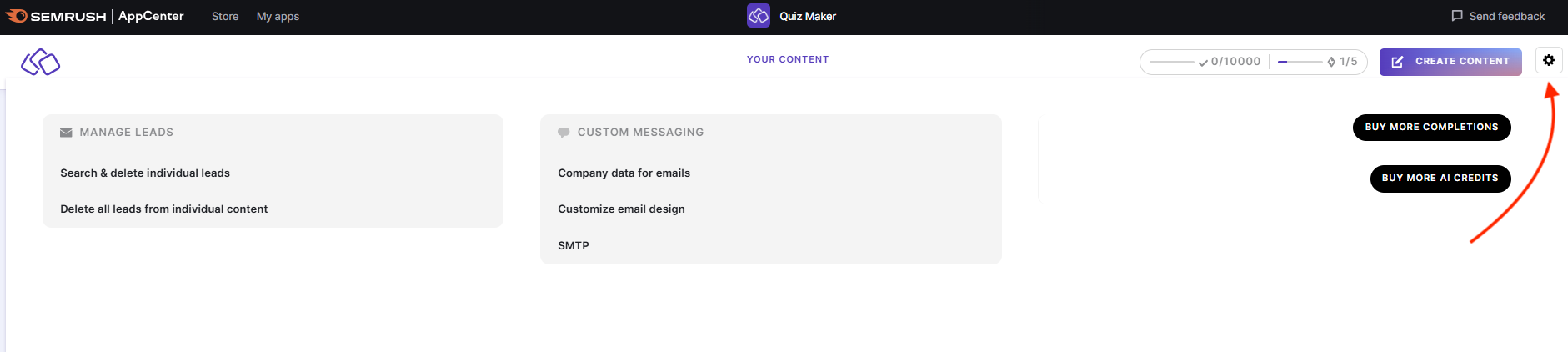Click the Send feedback speech bubble icon
Image resolution: width=1568 pixels, height=352 pixels.
click(1457, 16)
